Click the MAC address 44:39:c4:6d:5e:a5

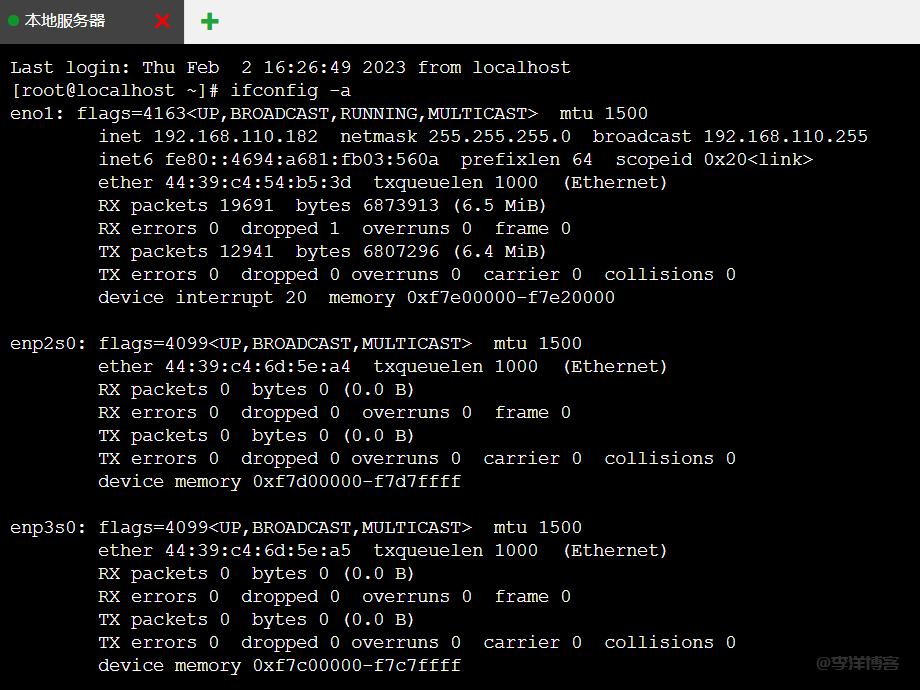point(258,551)
